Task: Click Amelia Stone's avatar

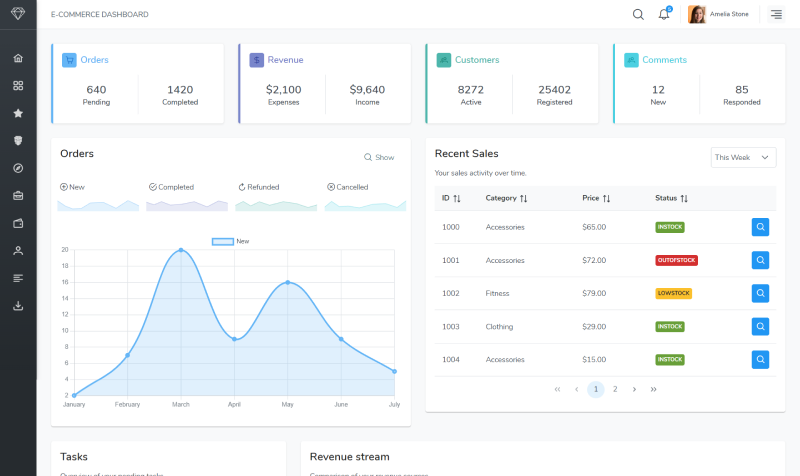Action: 696,14
